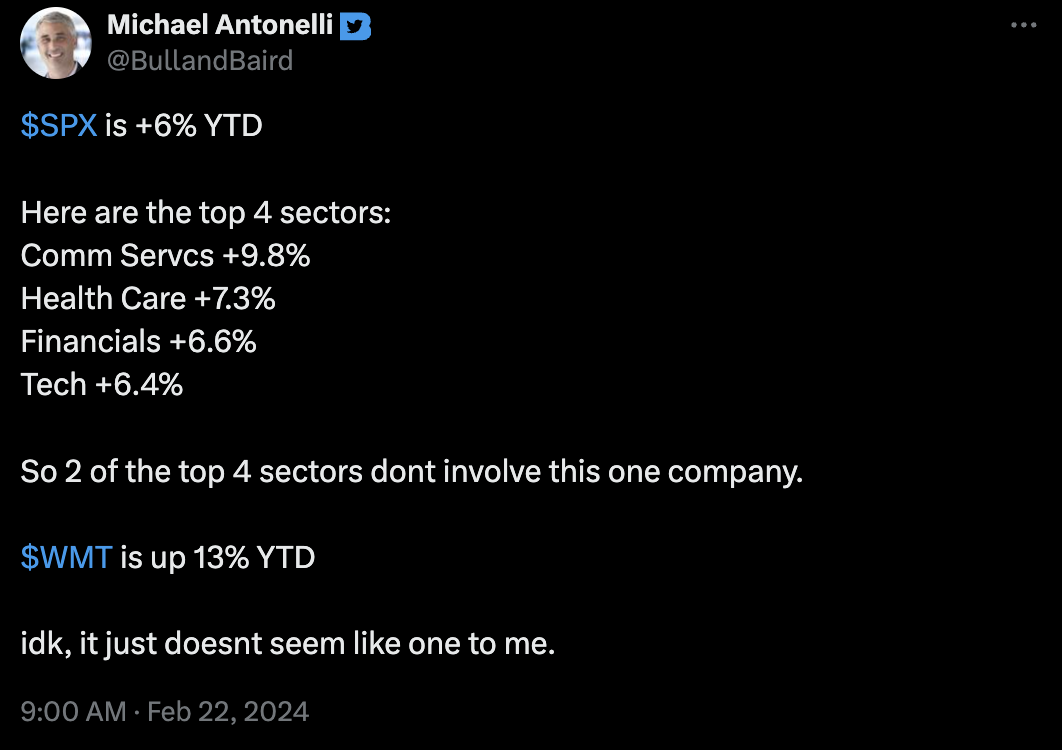The image size is (1062, 750).
Task: Open the tweet's three-dot more options menu
Action: pyautogui.click(x=1023, y=25)
